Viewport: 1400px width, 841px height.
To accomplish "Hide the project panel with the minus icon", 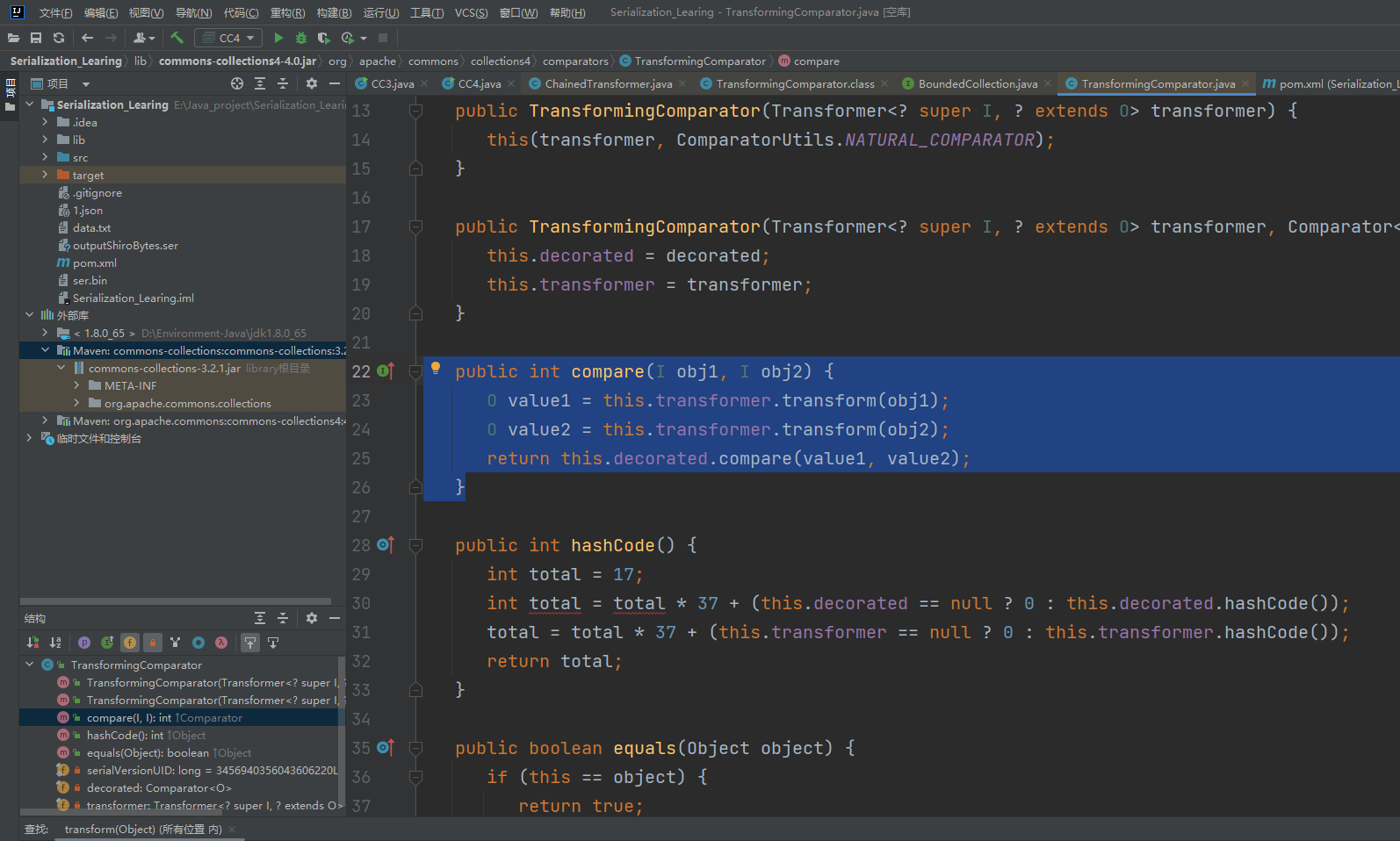I will [335, 83].
